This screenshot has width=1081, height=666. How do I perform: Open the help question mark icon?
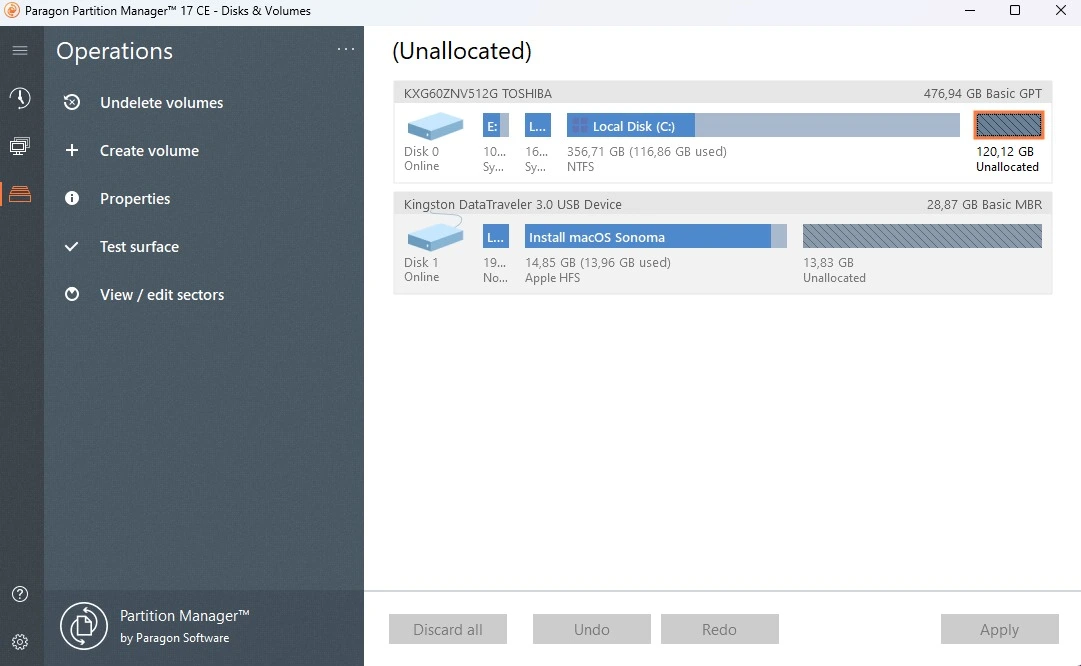pos(20,594)
